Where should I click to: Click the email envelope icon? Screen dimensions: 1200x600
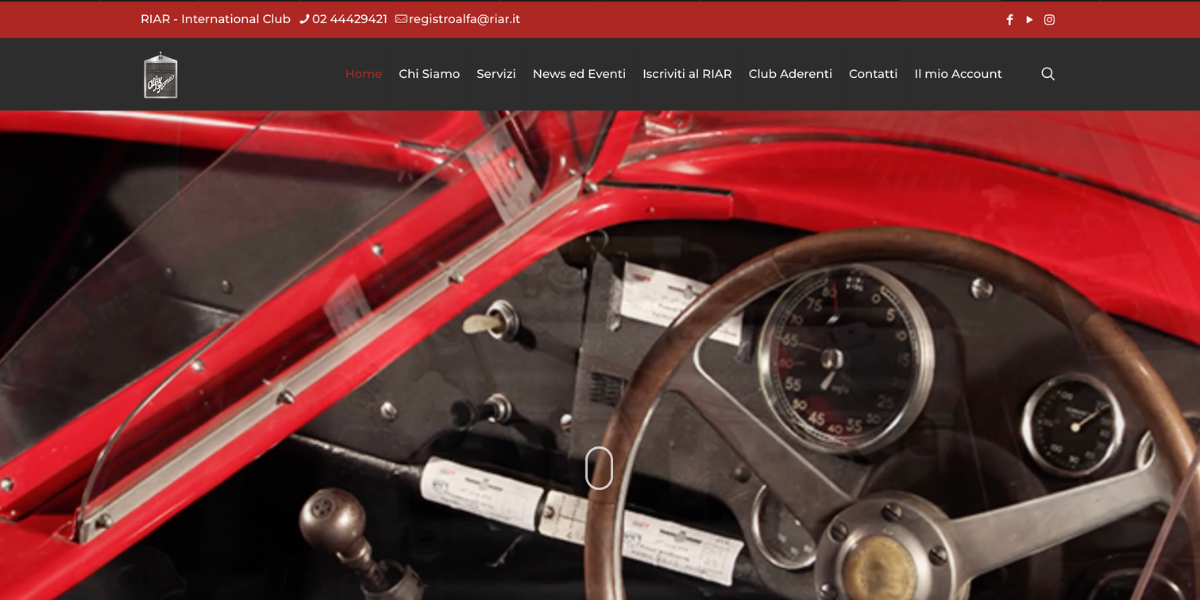click(x=401, y=19)
